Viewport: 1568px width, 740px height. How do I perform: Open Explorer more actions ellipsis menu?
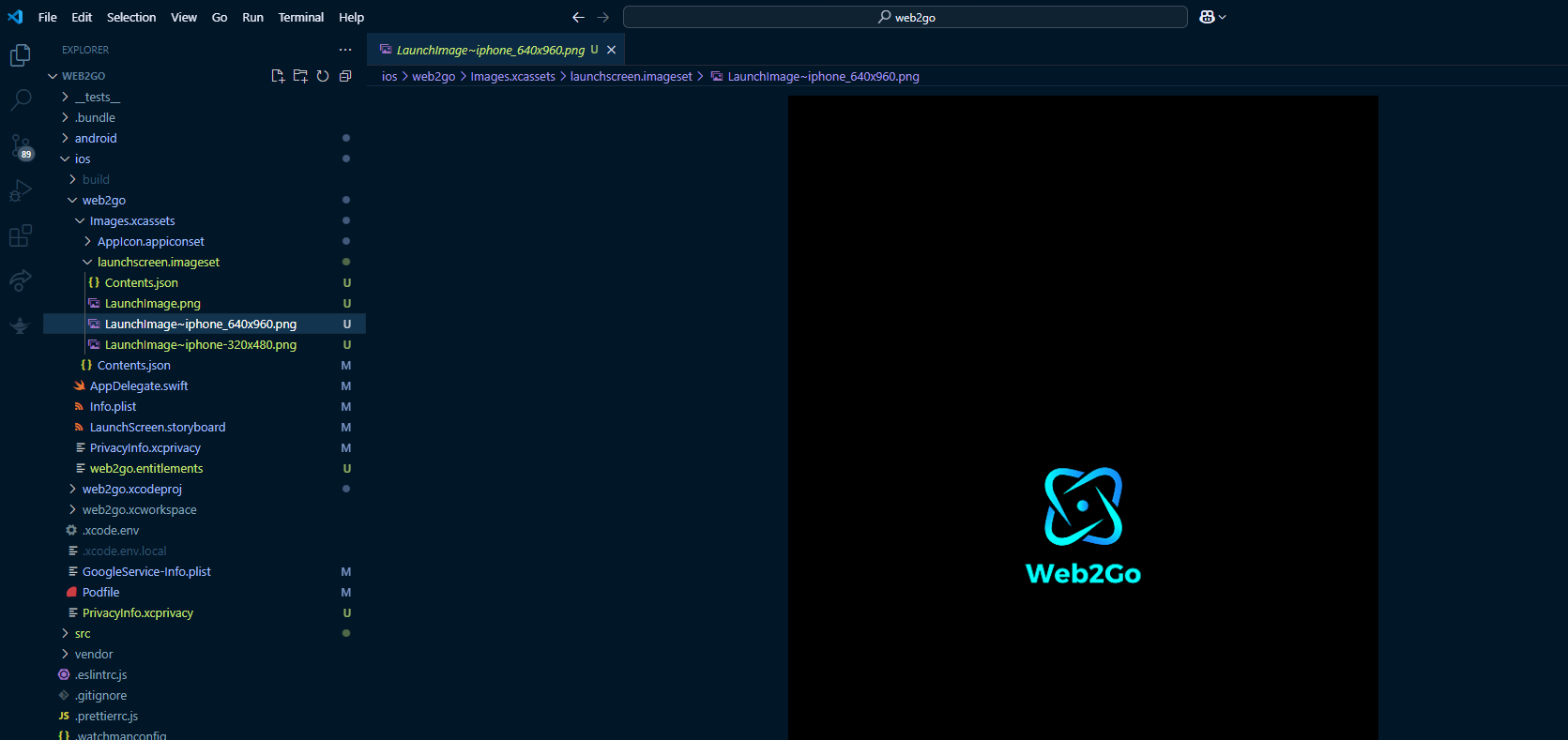345,50
